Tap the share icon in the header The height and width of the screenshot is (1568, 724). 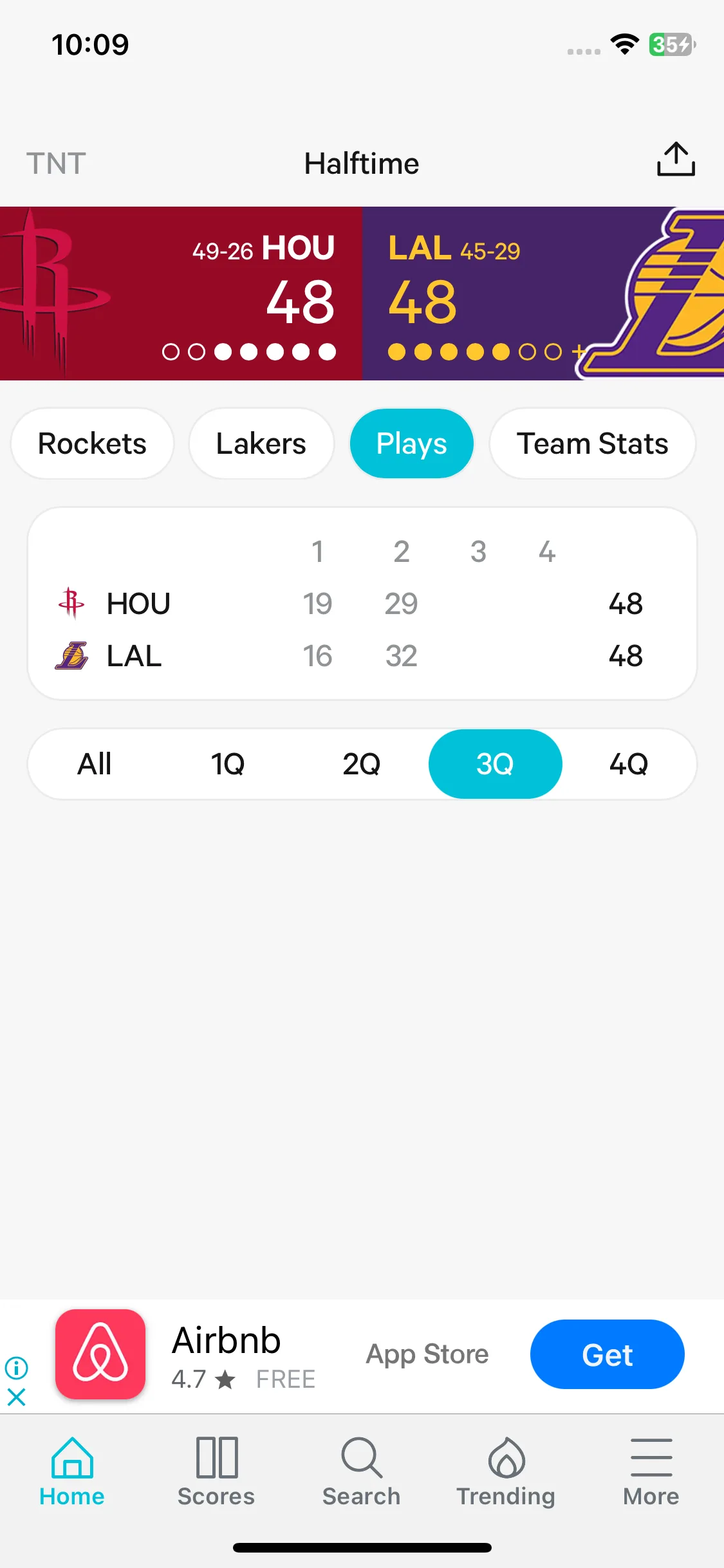point(676,159)
